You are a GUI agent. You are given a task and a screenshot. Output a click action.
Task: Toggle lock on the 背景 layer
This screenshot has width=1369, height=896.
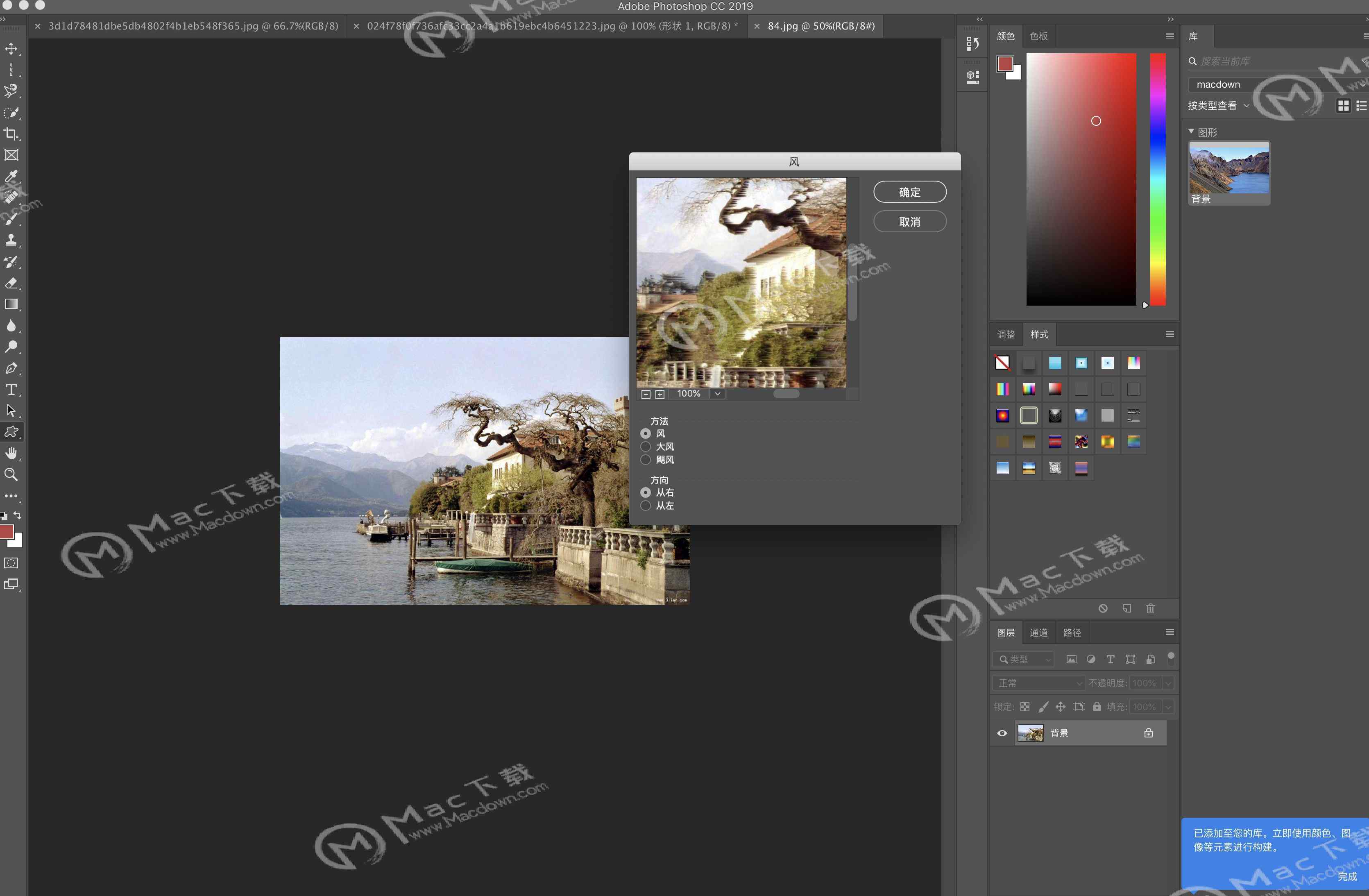click(1149, 733)
